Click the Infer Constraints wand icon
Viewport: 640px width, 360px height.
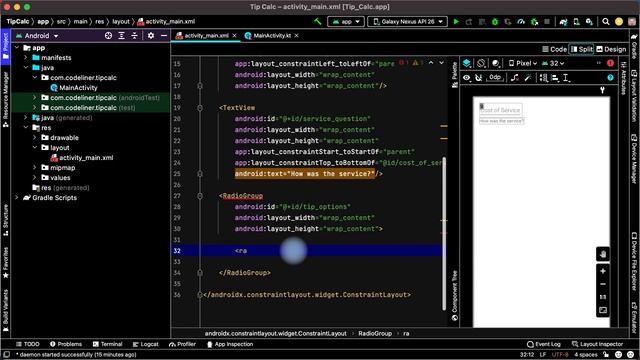tap(528, 78)
